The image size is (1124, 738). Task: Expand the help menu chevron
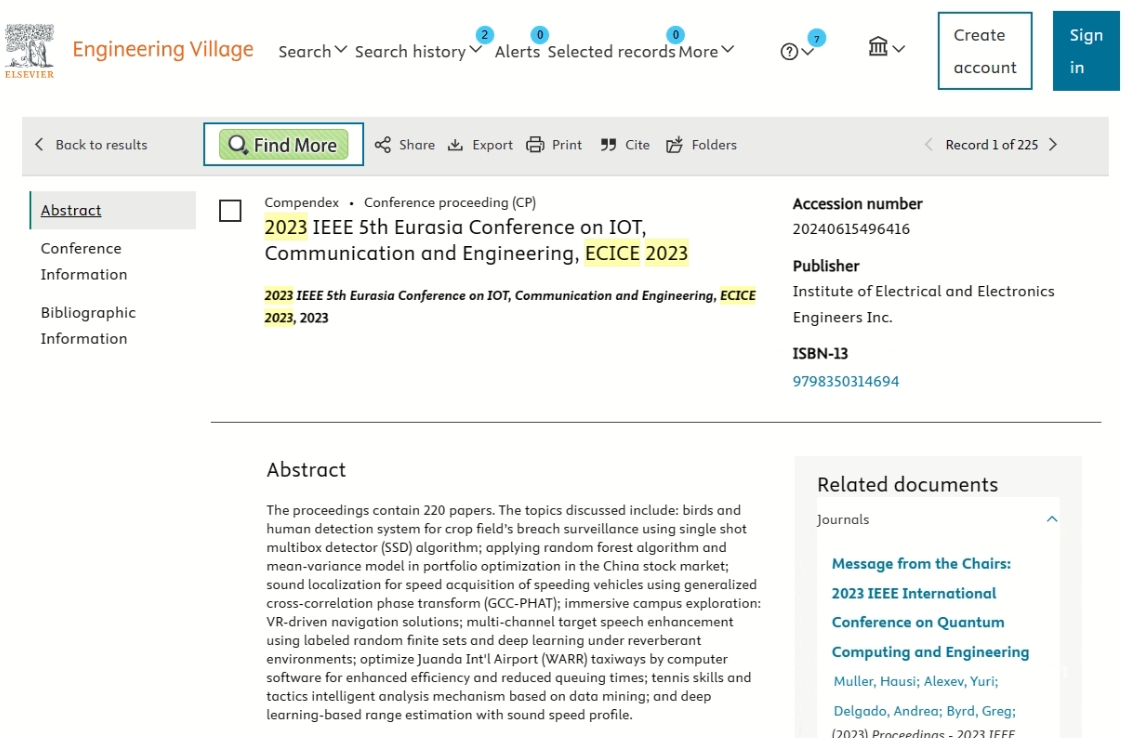tap(807, 52)
